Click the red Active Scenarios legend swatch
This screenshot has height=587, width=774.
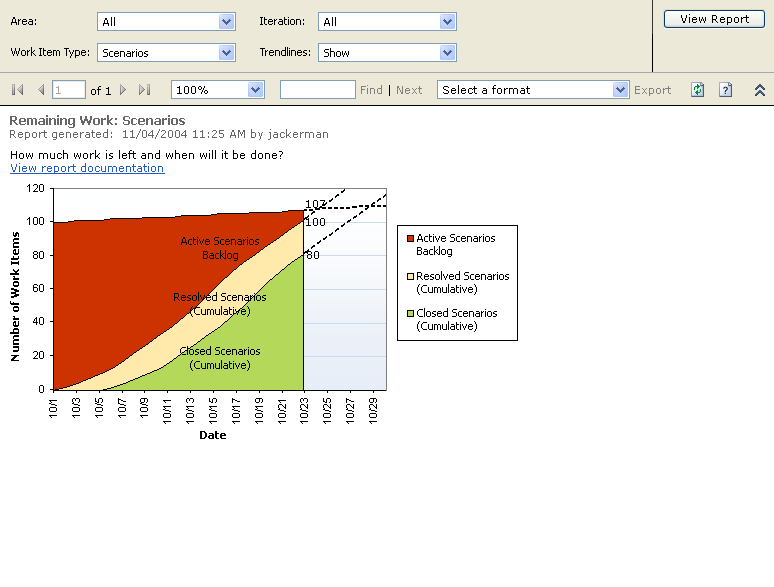coord(410,239)
